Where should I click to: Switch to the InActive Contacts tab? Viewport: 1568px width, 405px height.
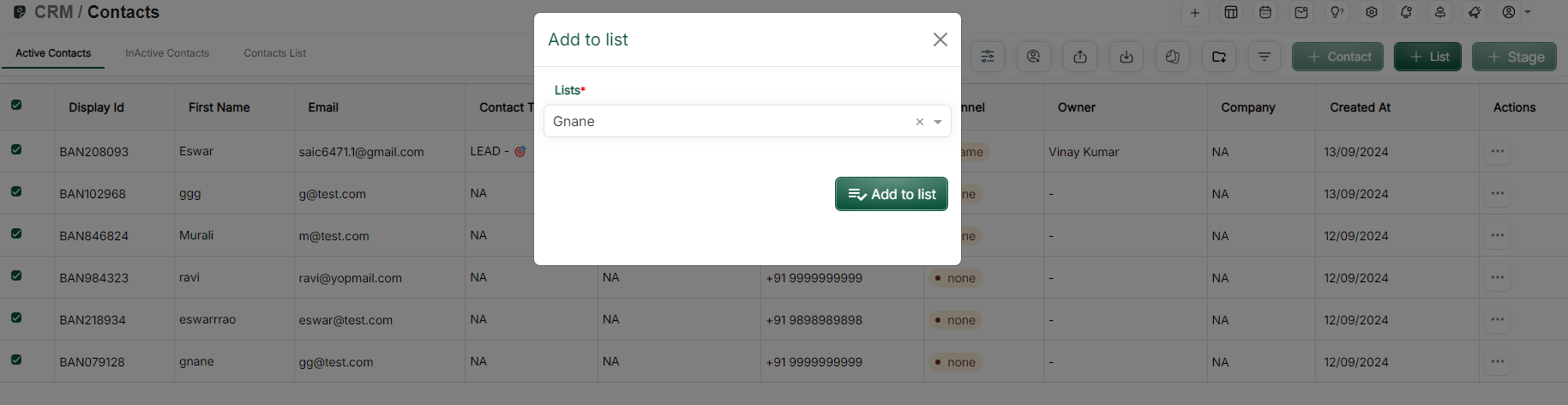click(167, 53)
